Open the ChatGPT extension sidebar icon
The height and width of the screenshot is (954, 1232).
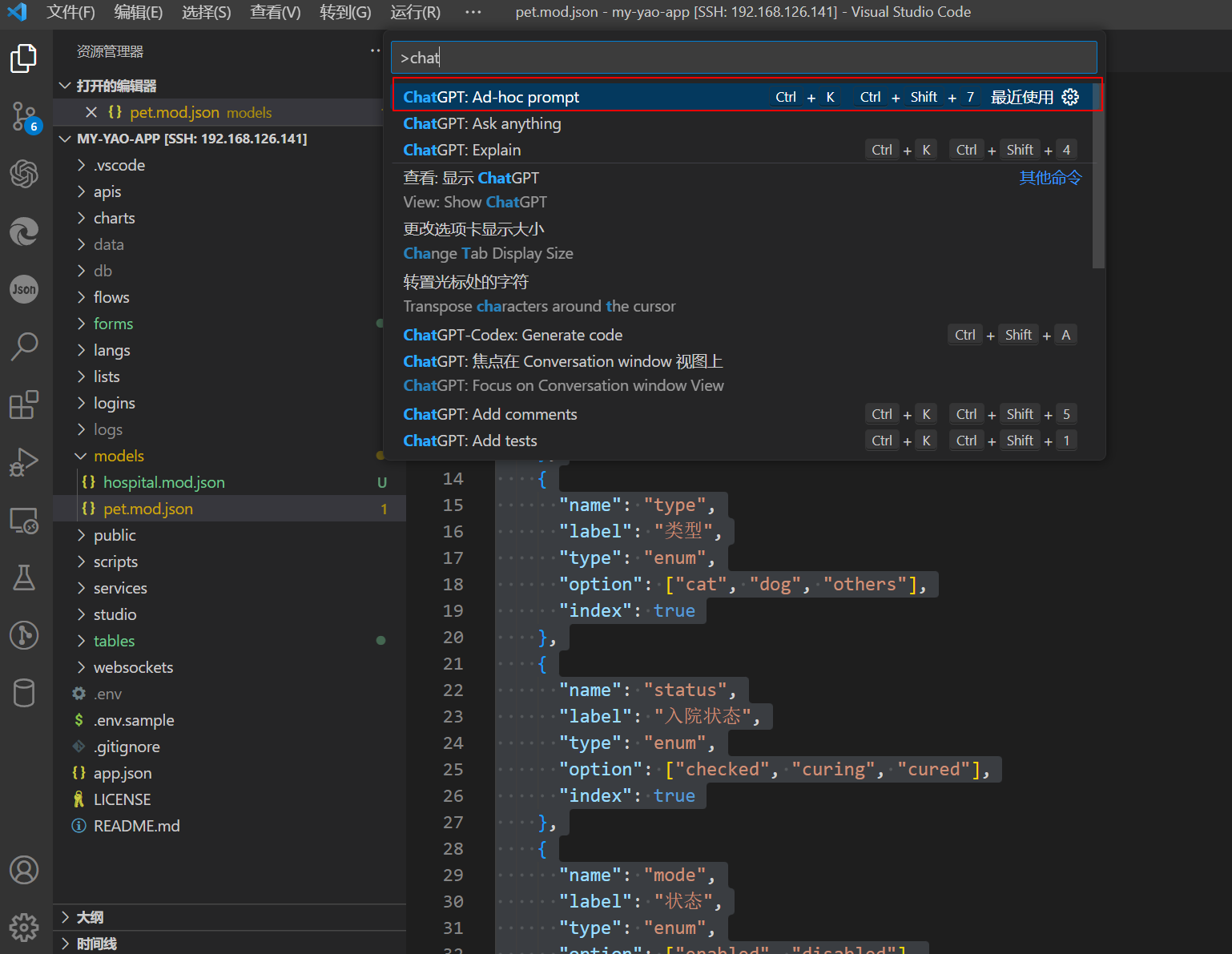(x=24, y=174)
